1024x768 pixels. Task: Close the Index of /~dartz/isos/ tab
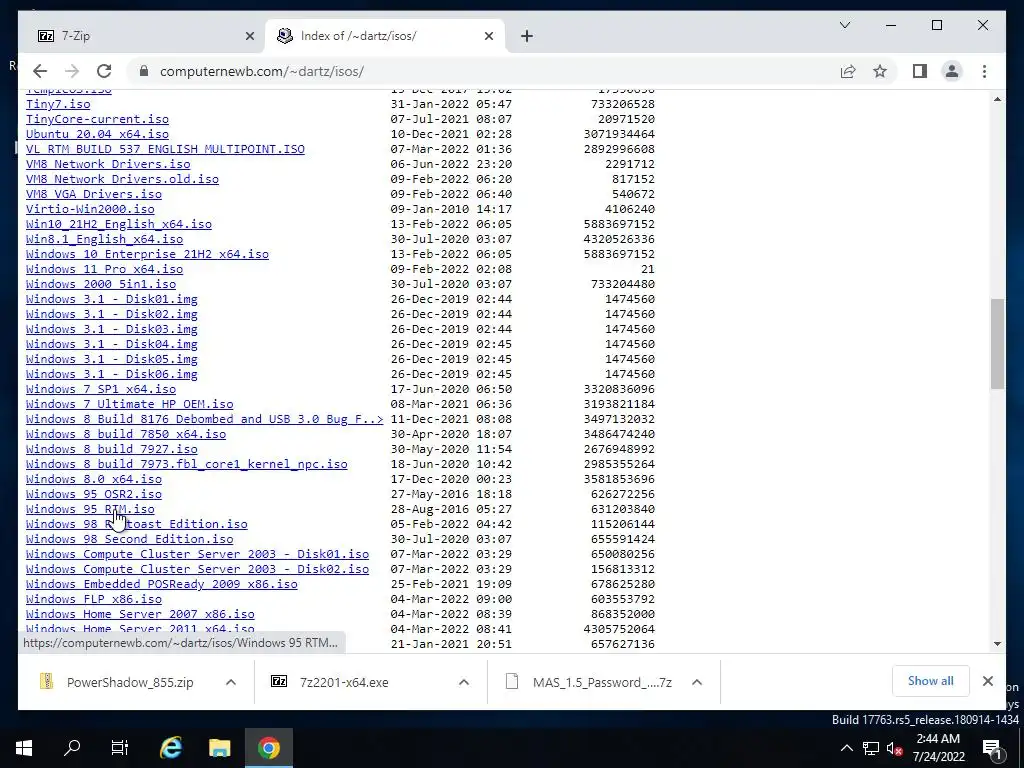(x=488, y=37)
